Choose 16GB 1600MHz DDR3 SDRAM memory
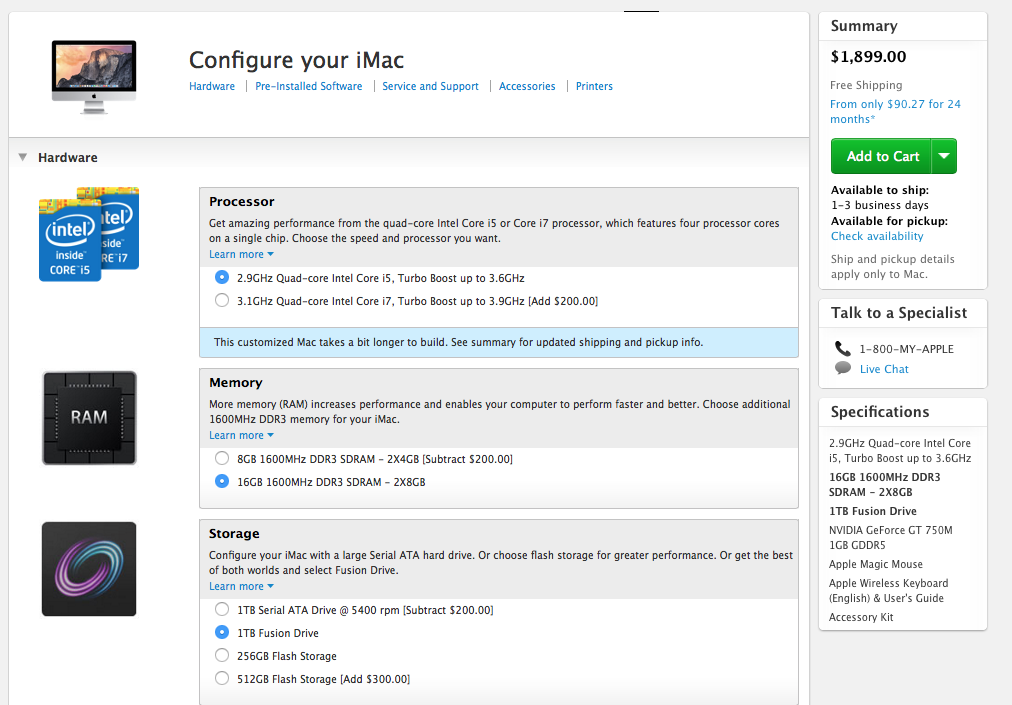 click(x=222, y=481)
